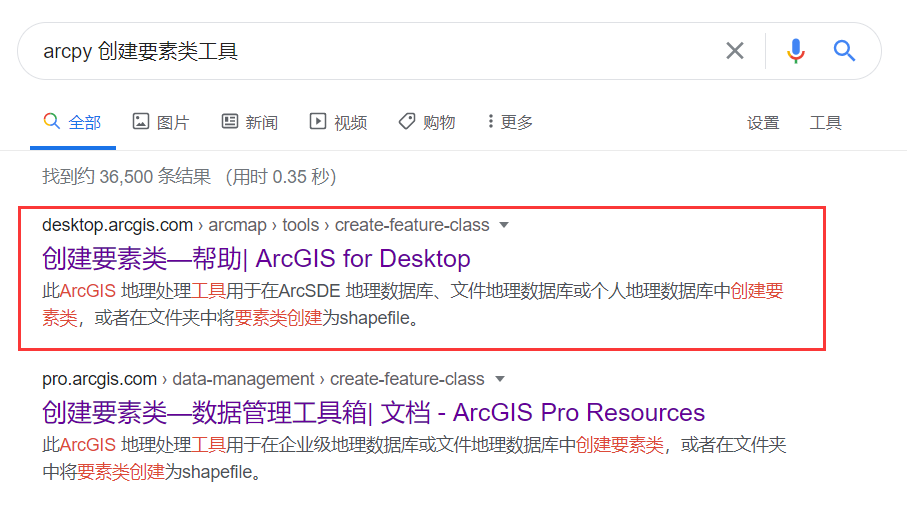This screenshot has height=515, width=907.
Task: Open the desktop.arcgis.com result dropdown arrow
Action: point(504,225)
